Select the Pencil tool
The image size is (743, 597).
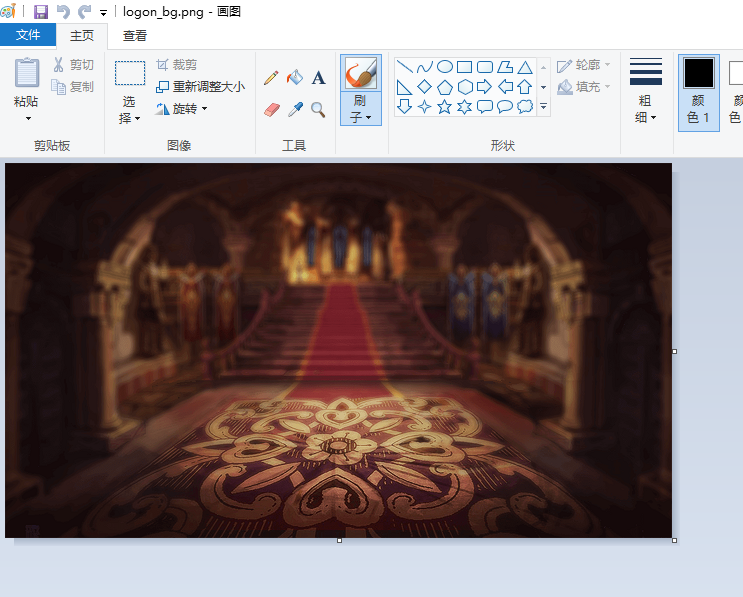tap(271, 78)
